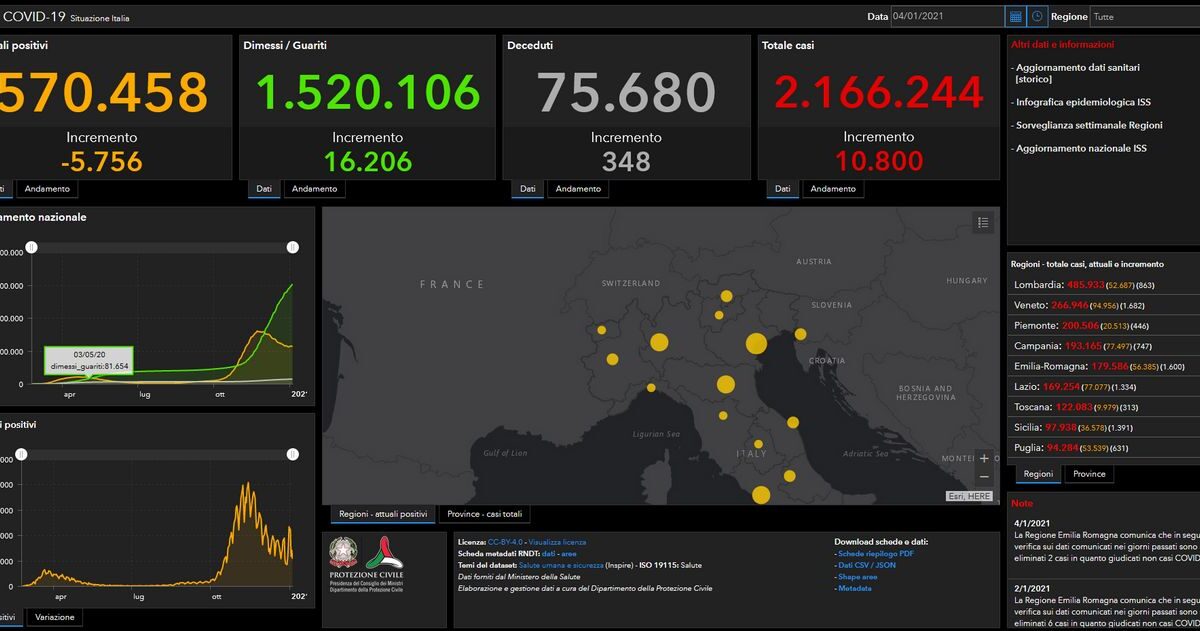Open the map legend list icon

[x=983, y=223]
